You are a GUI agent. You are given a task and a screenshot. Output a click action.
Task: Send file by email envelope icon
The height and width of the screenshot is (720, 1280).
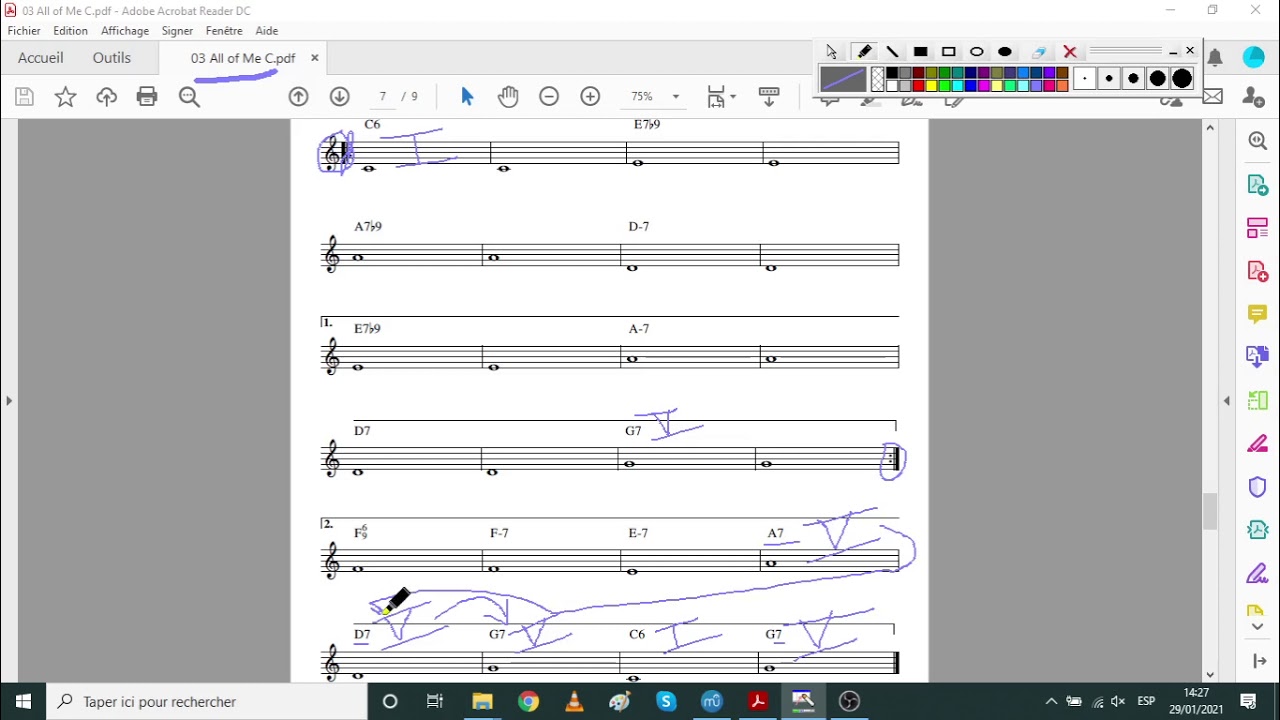click(1213, 96)
